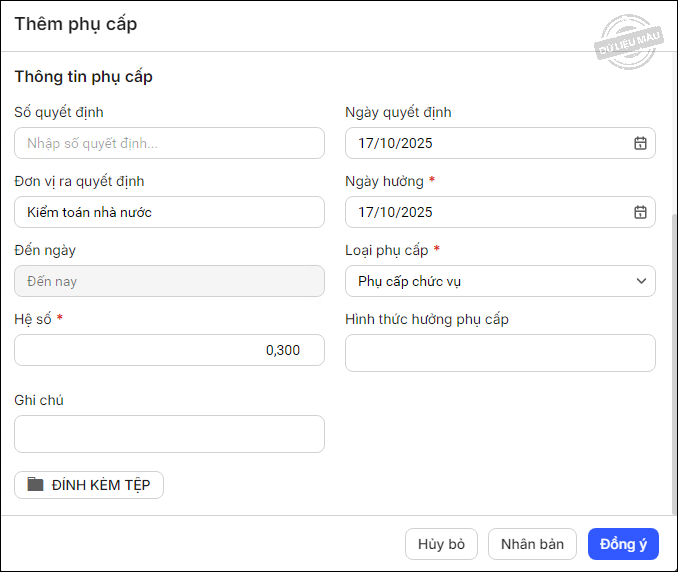
Task: Select the "Phụ cấp chức vụ" combo box
Action: click(x=490, y=281)
